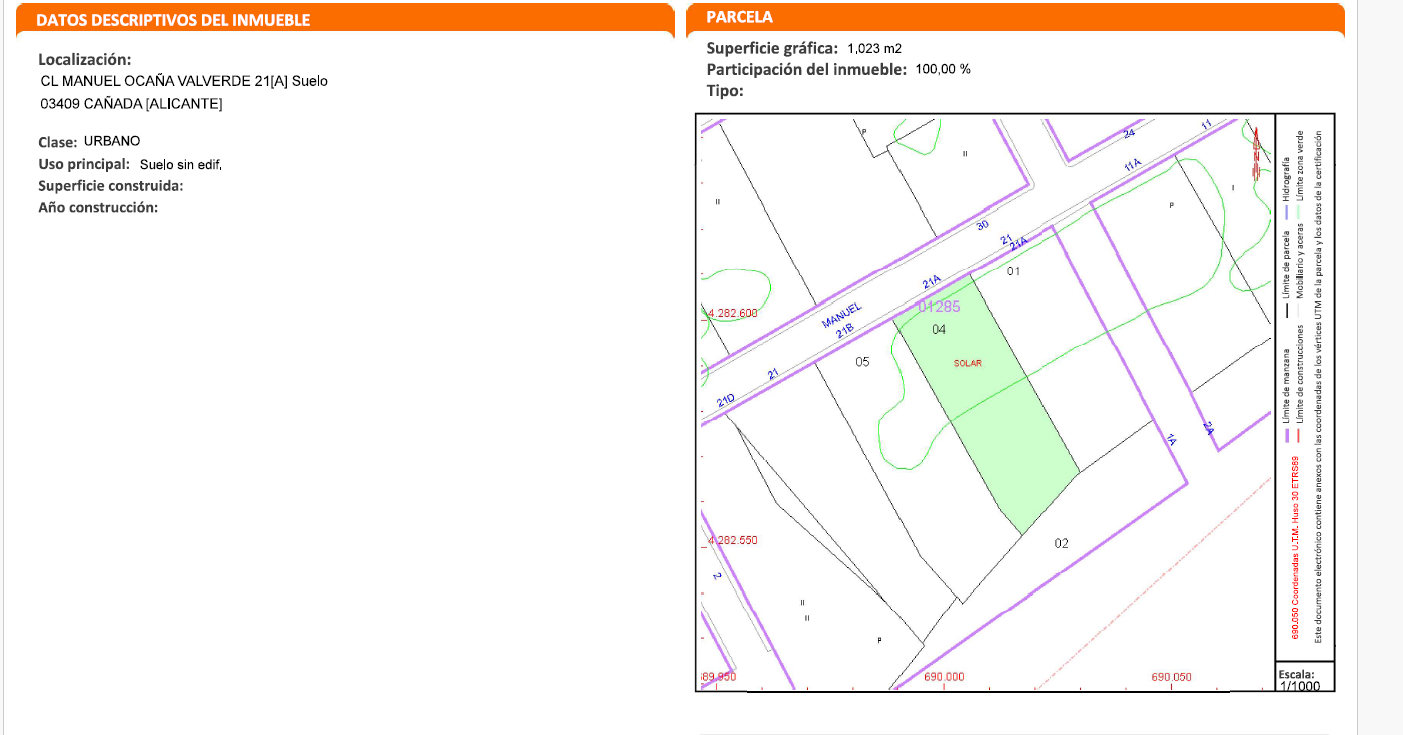Screen dimensions: 1403x735
Task: Click the purple 'Límite de manzana' legend line
Action: click(x=1287, y=435)
